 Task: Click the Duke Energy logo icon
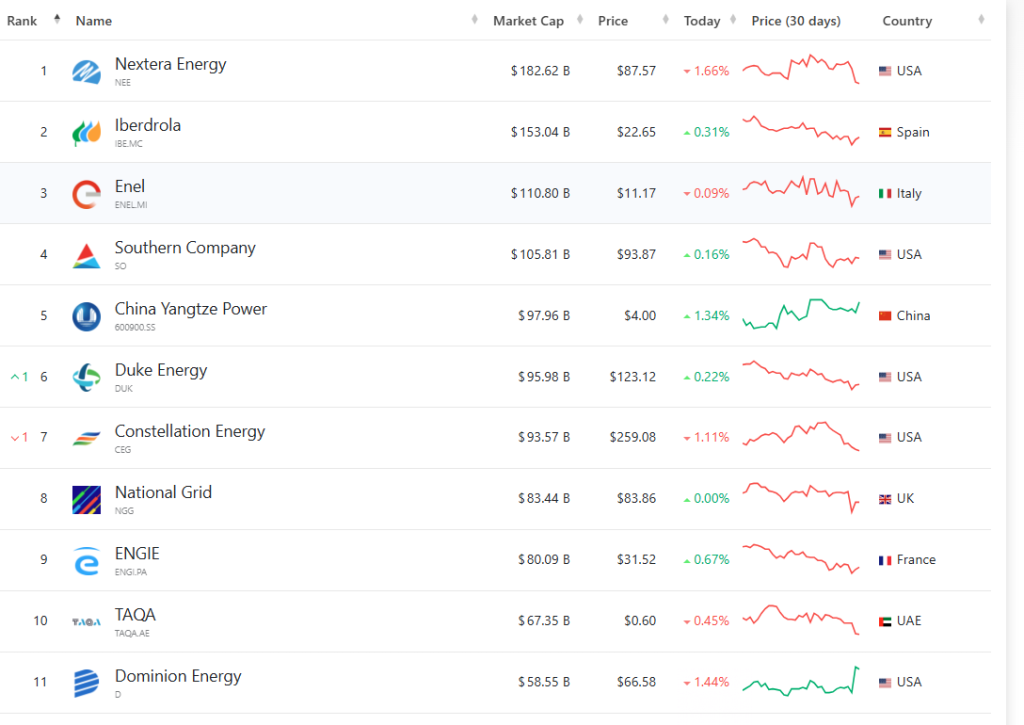[86, 378]
